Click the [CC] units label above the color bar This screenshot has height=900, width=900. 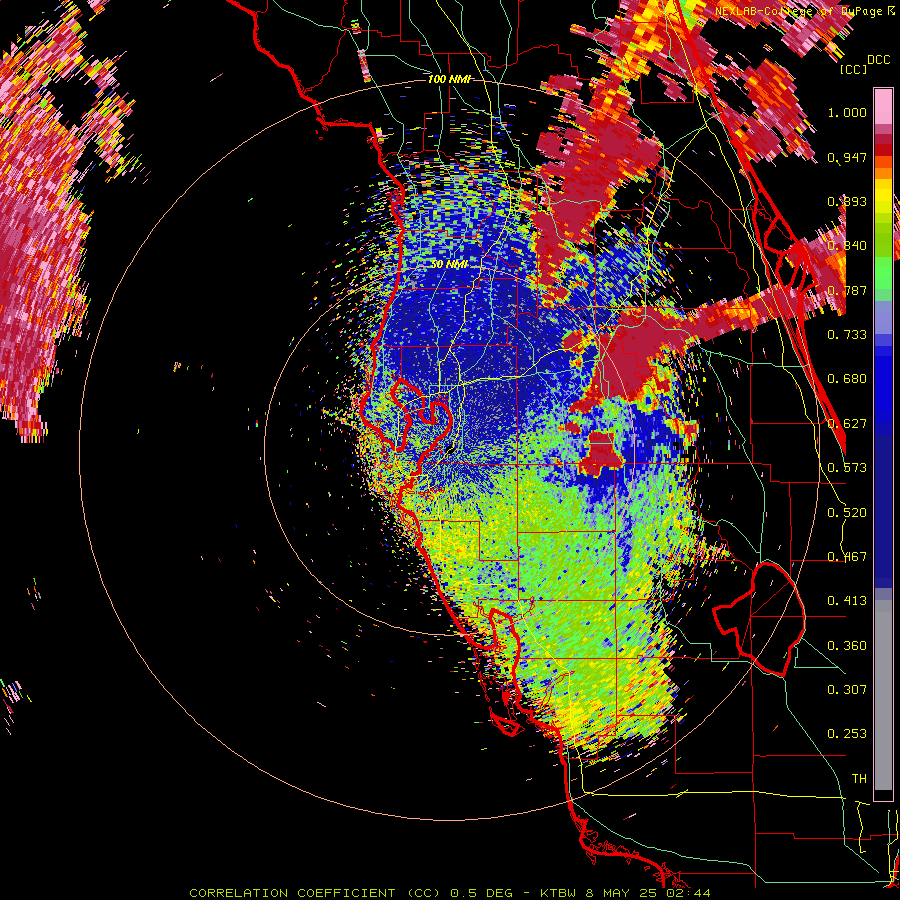853,69
